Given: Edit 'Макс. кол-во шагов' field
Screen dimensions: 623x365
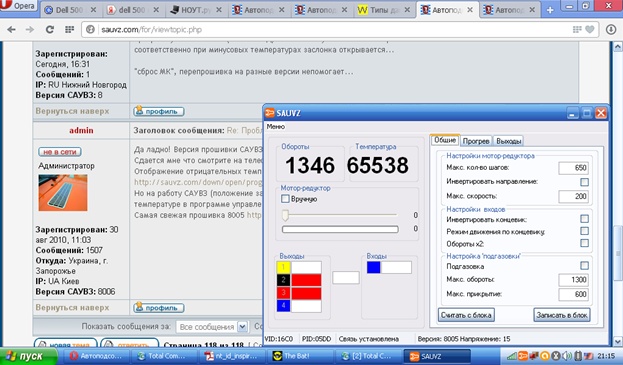Looking at the screenshot, I should pos(573,168).
